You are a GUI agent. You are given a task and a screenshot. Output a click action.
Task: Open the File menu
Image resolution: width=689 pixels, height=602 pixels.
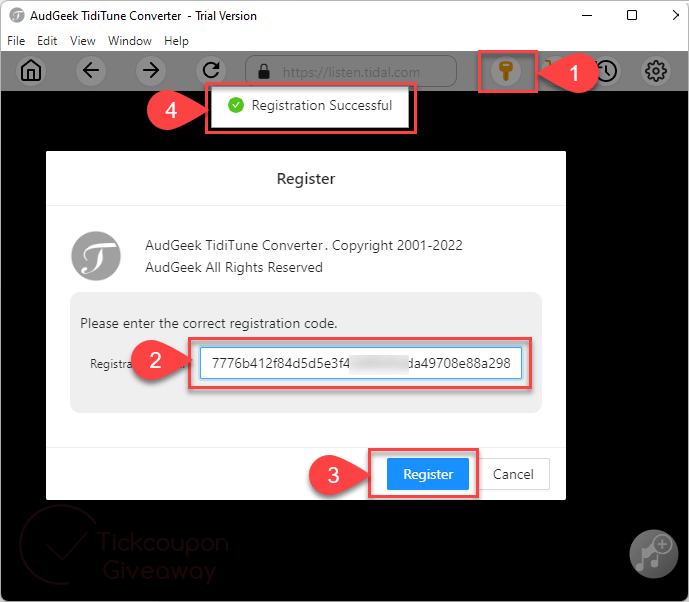tap(16, 41)
